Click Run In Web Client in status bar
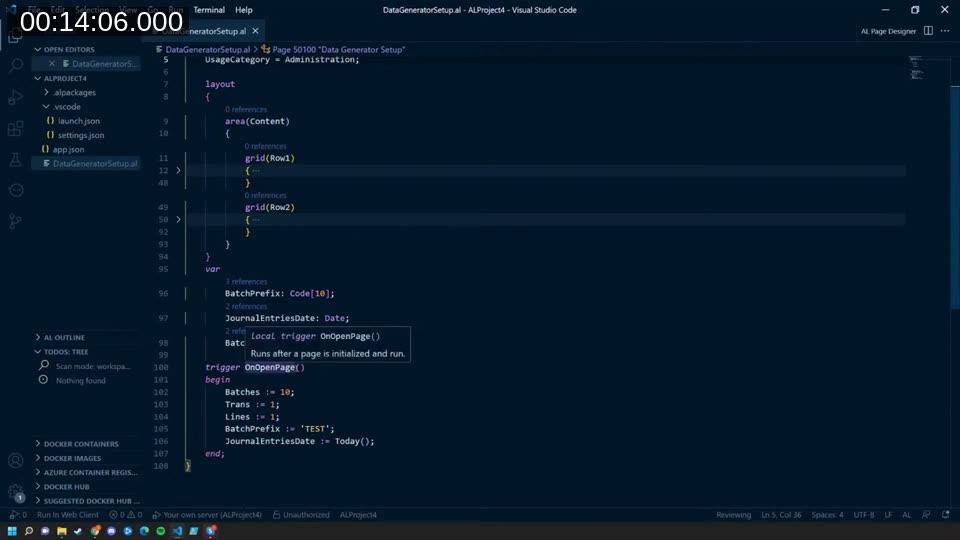Image resolution: width=960 pixels, height=540 pixels. (x=67, y=515)
